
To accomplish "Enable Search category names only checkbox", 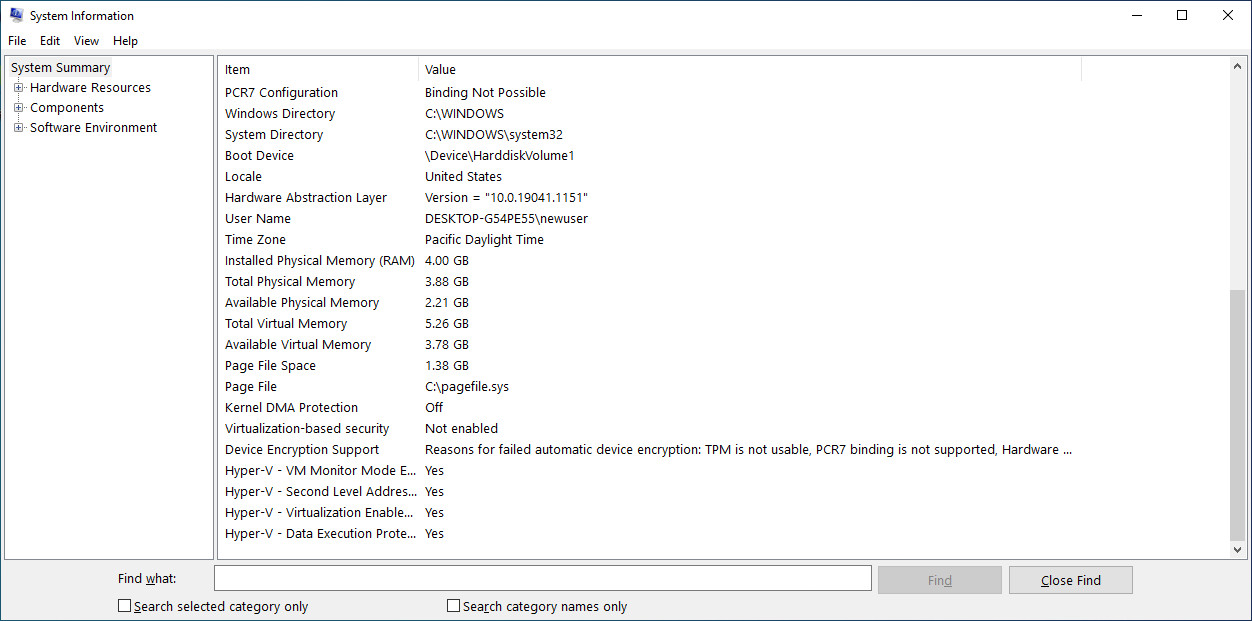I will pos(453,606).
